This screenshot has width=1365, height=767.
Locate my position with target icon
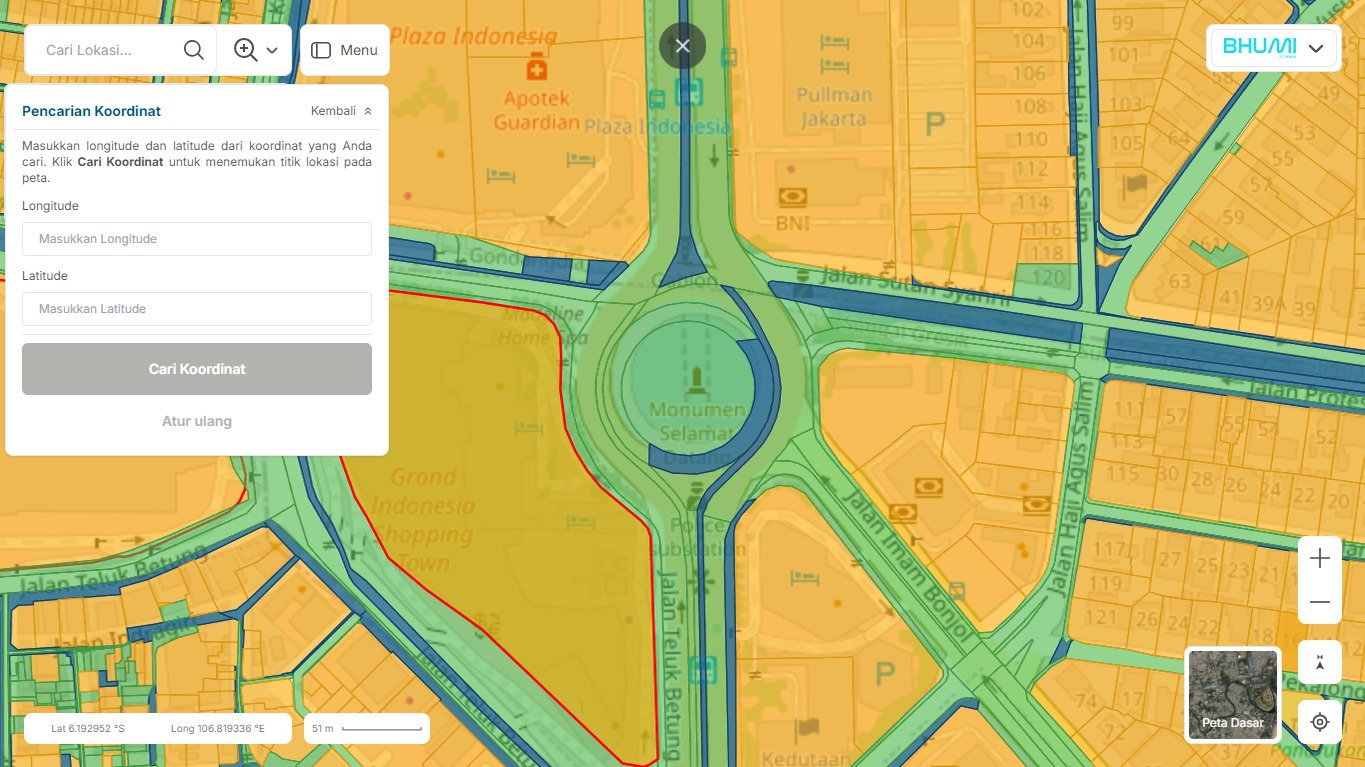point(1320,722)
